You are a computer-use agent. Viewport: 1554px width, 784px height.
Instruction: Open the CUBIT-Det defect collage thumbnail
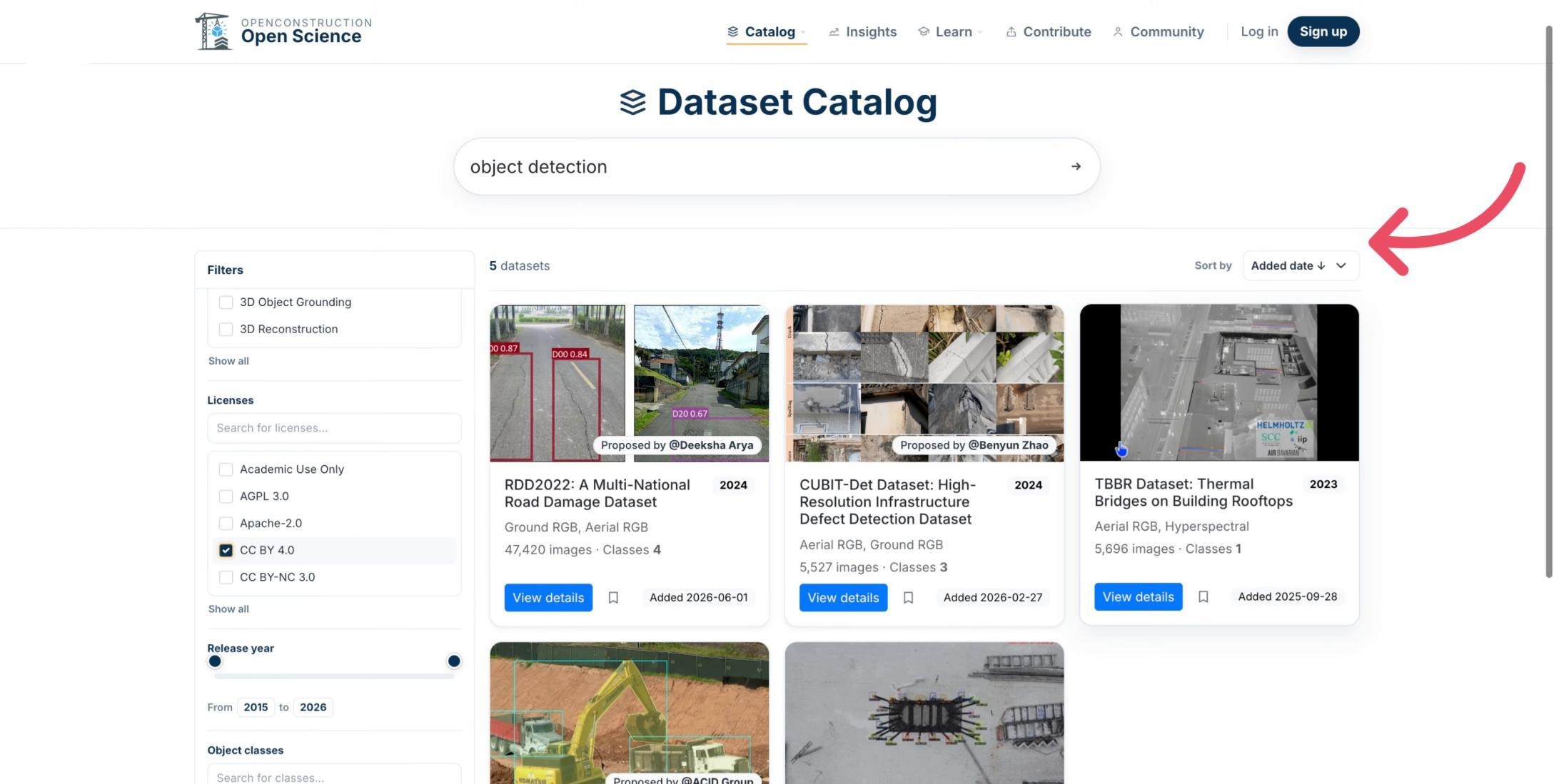coord(924,383)
